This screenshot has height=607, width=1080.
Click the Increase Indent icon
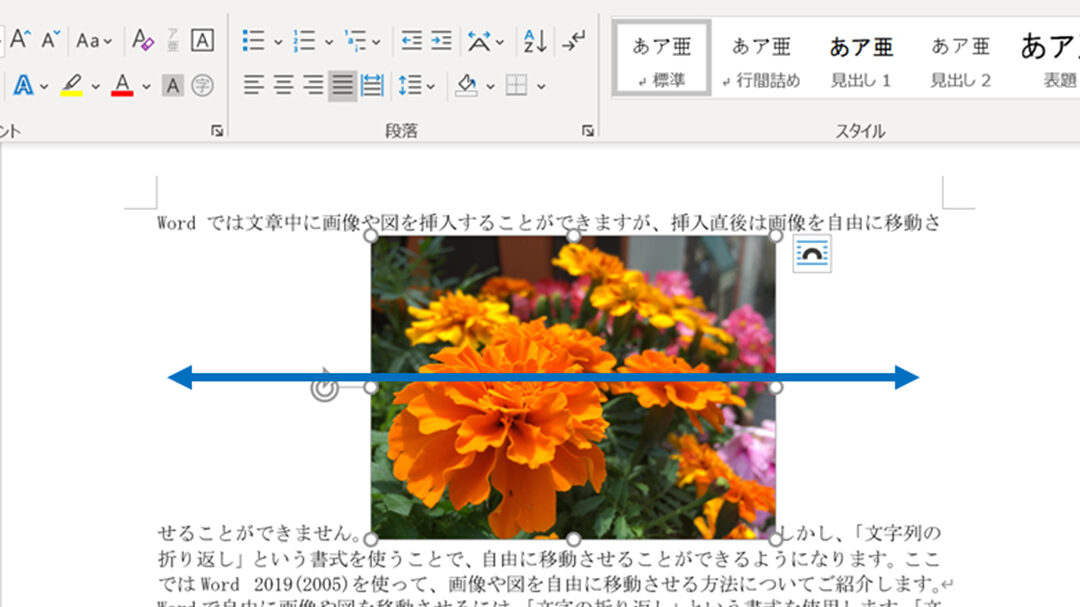[440, 41]
